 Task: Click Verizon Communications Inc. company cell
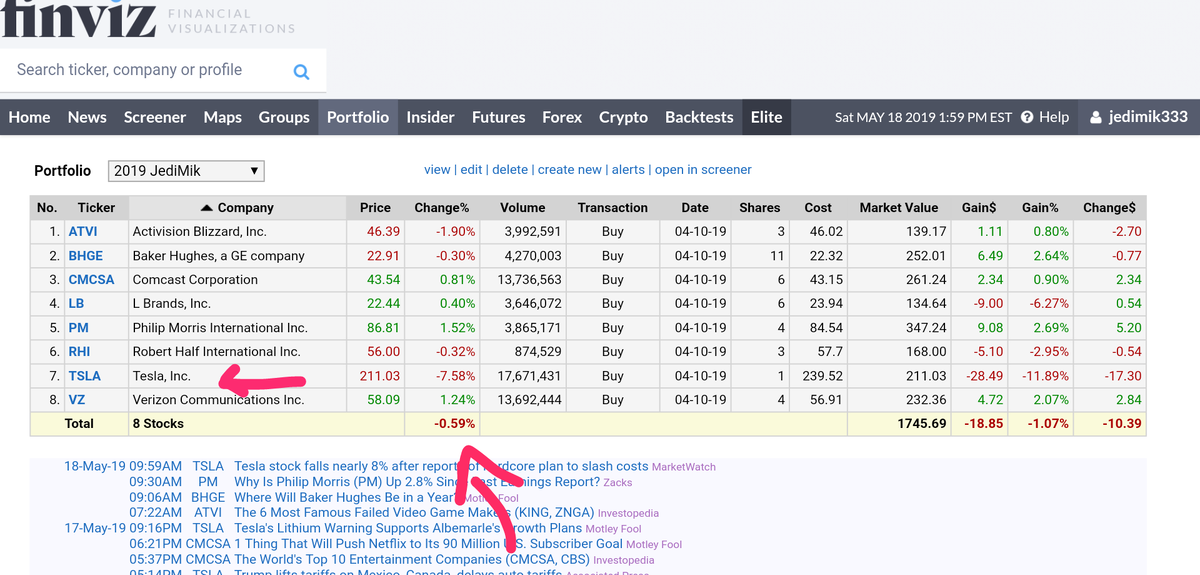239,400
